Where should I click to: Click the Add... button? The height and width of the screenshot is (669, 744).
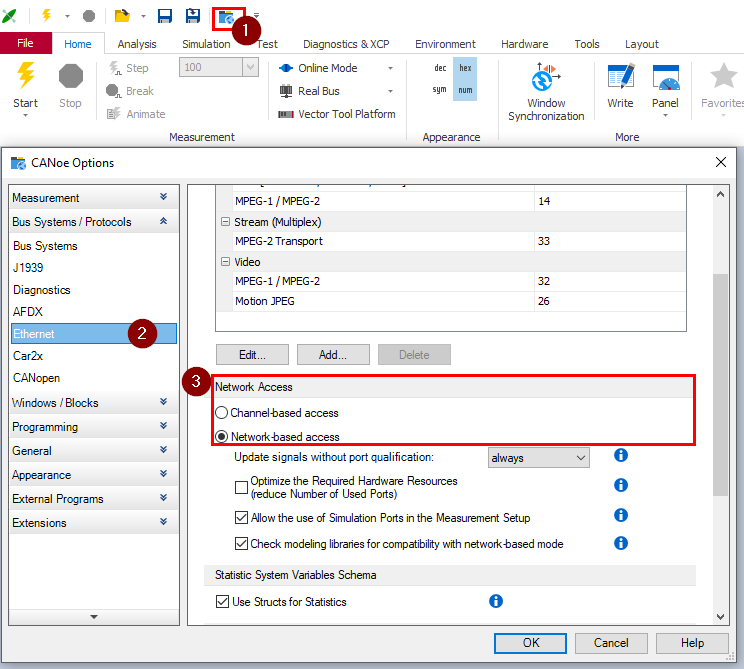pos(333,355)
